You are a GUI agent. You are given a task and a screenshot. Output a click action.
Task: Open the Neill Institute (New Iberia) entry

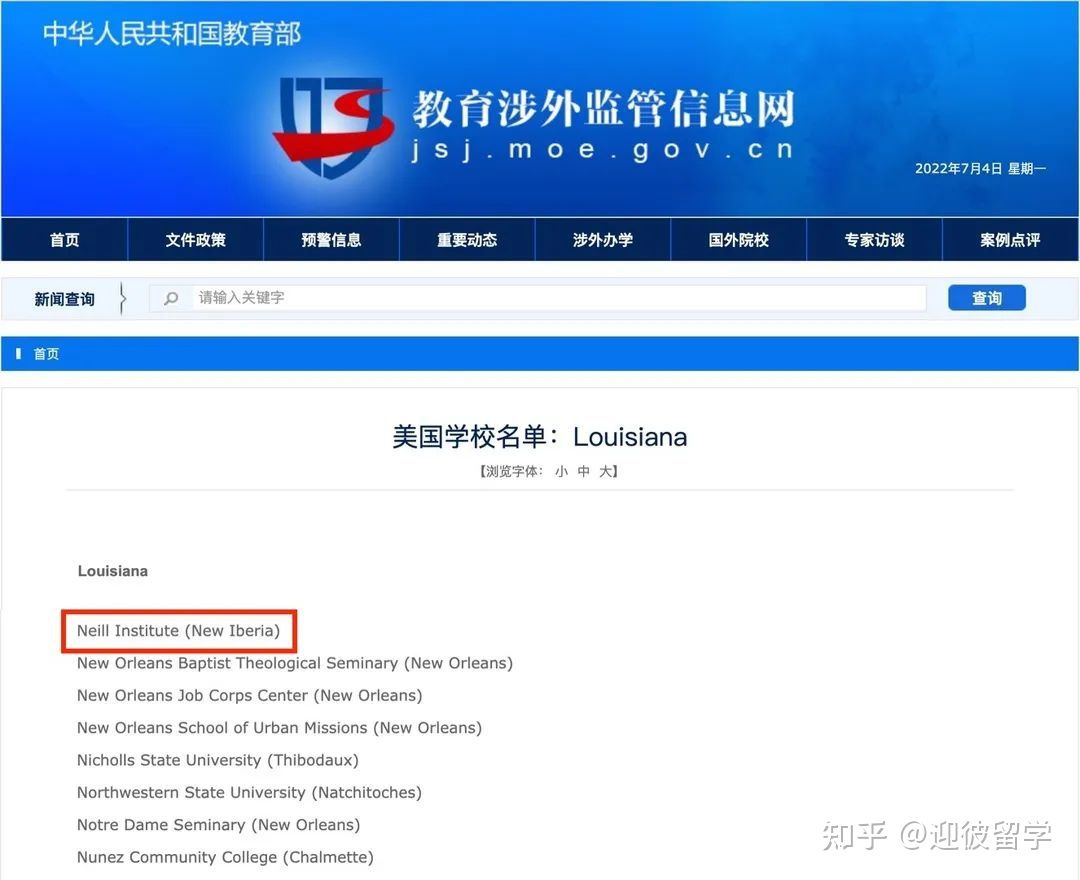(x=178, y=631)
